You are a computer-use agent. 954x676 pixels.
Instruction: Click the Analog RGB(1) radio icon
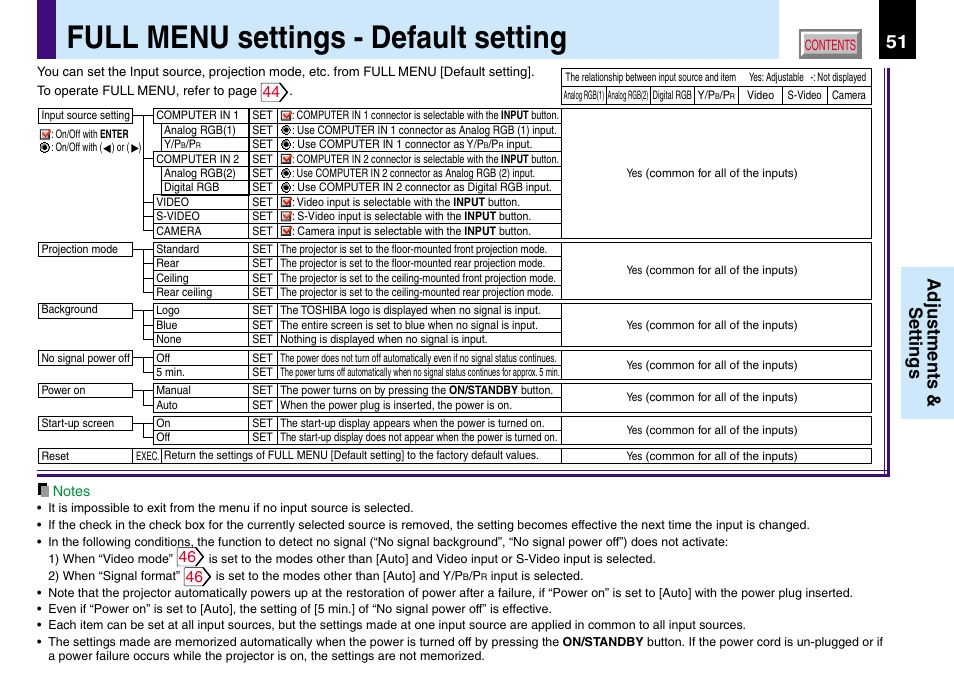click(x=286, y=130)
